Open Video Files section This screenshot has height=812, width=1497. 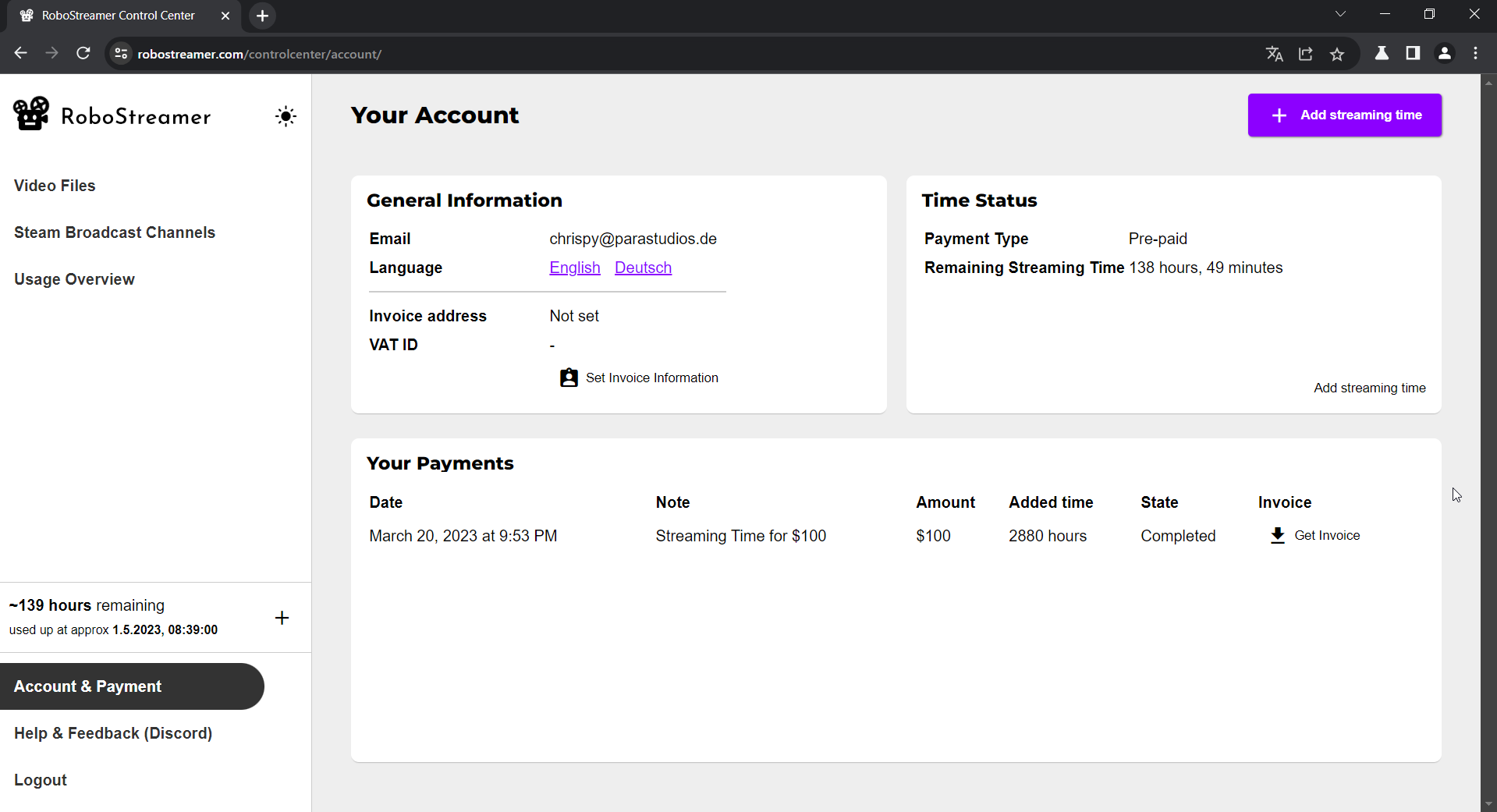coord(55,186)
